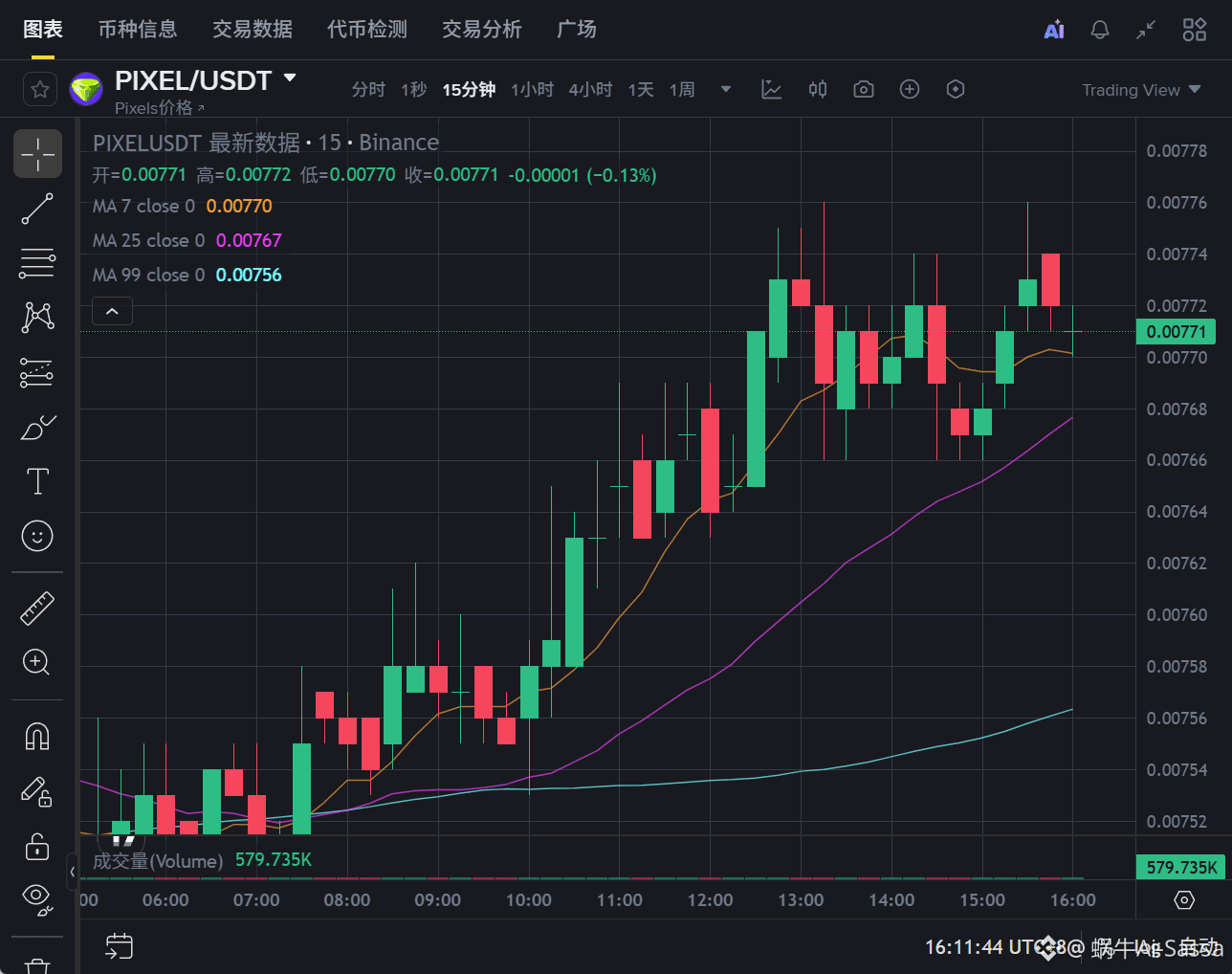This screenshot has width=1232, height=974.
Task: Toggle stay in drawing mode
Action: pos(37,791)
